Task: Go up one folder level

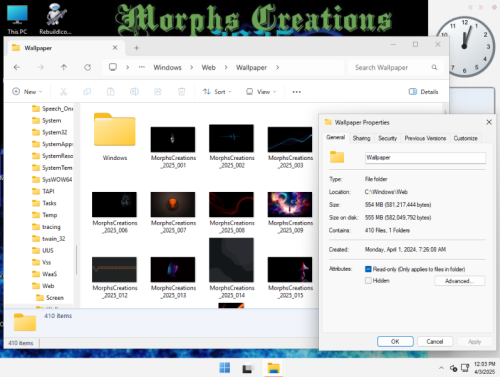Action: (x=64, y=67)
